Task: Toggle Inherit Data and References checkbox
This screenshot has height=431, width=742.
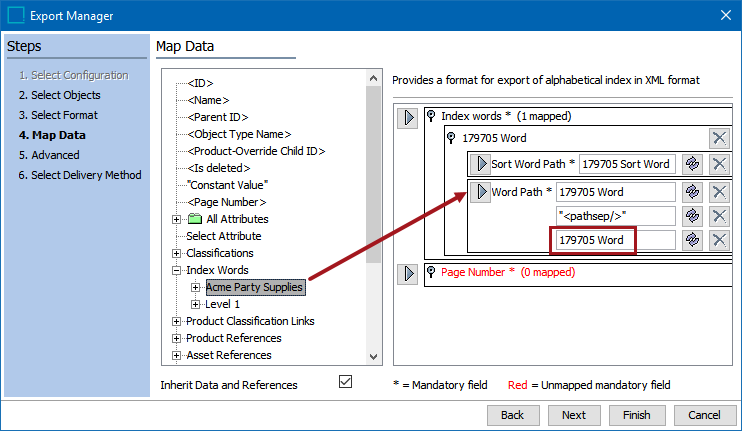Action: pos(346,382)
